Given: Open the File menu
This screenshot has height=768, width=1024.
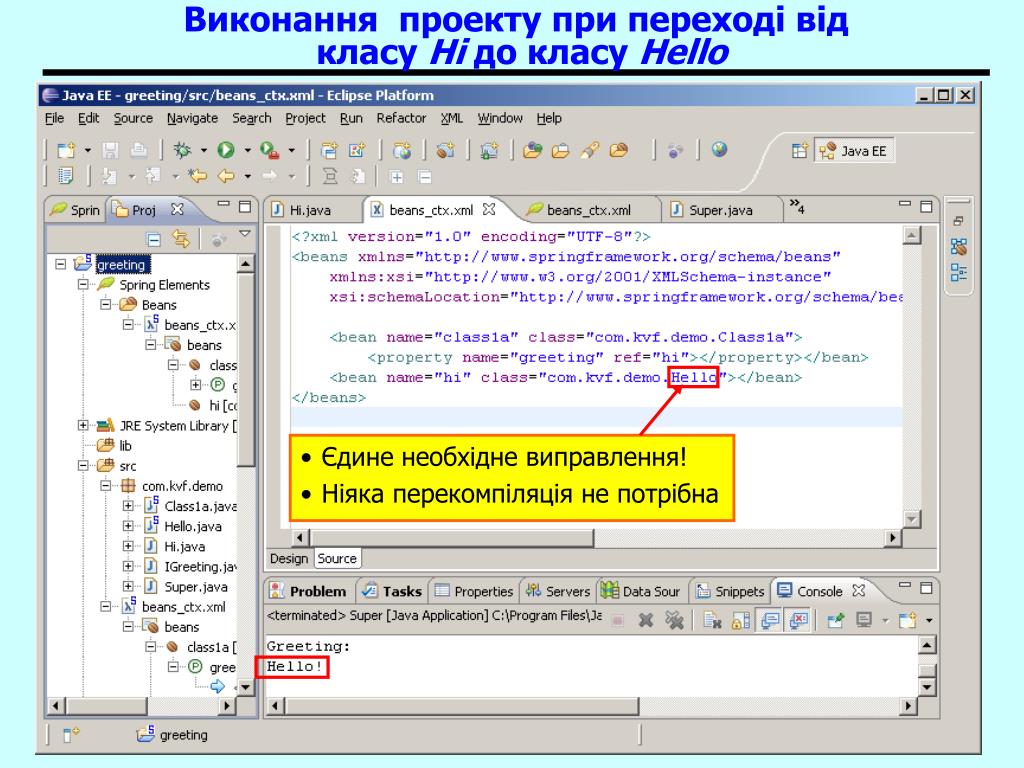Looking at the screenshot, I should click(54, 118).
